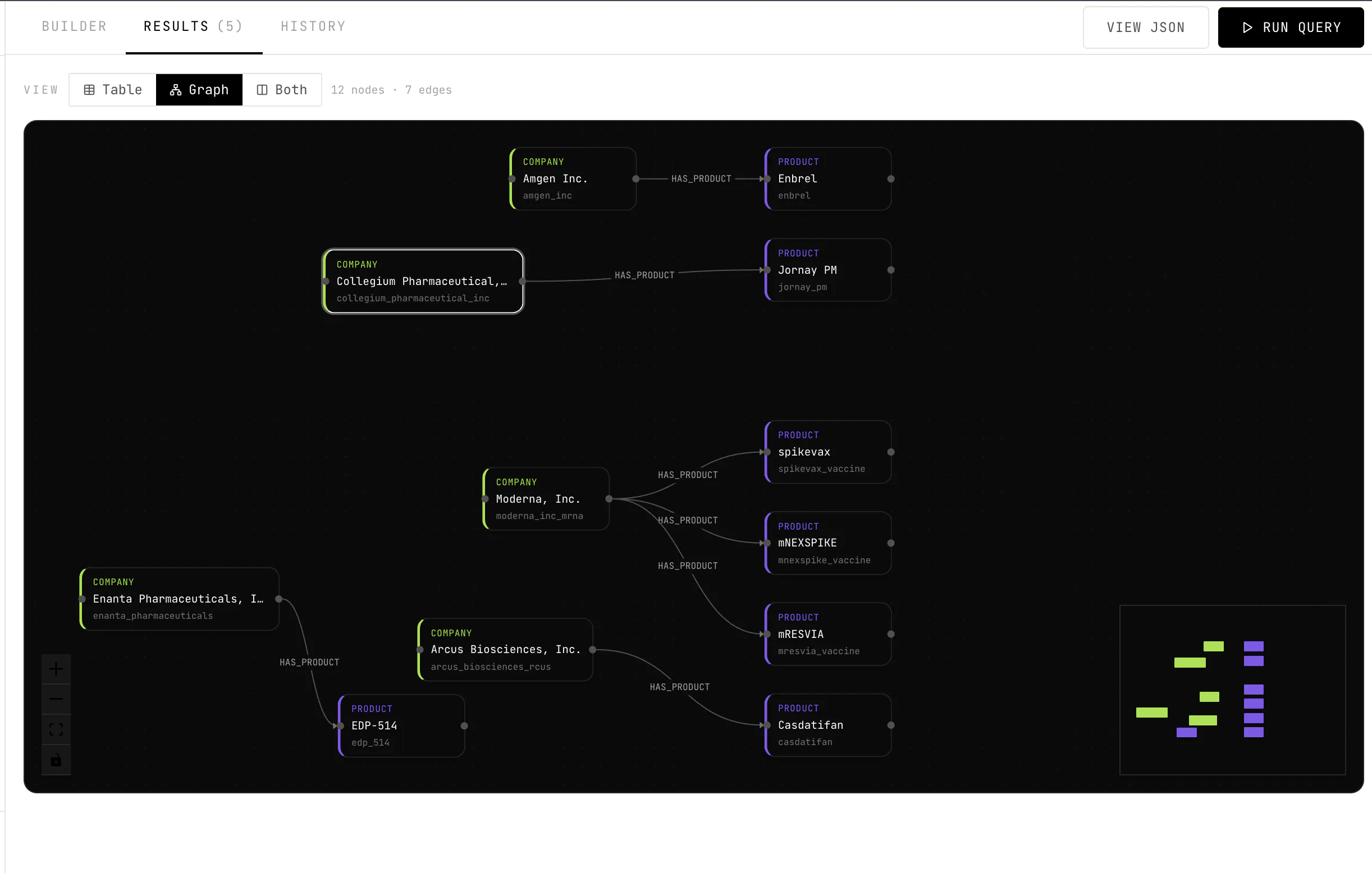
Task: Click HAS_PRODUCT edge label leading to mNEXSPIKE
Action: point(688,521)
